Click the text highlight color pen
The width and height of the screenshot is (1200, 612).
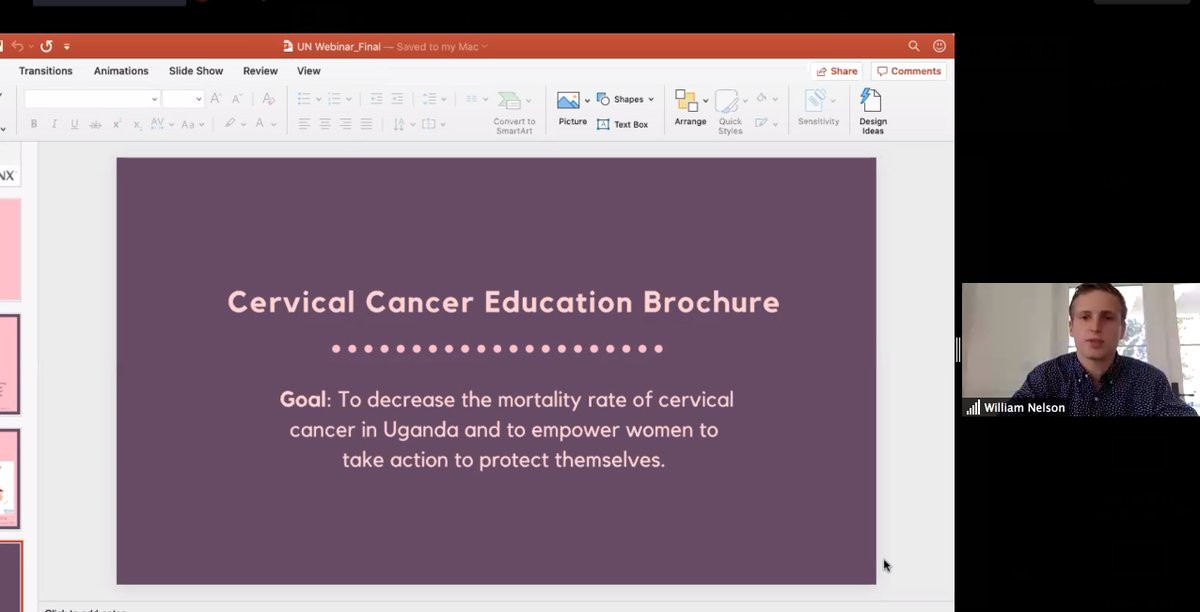click(230, 124)
